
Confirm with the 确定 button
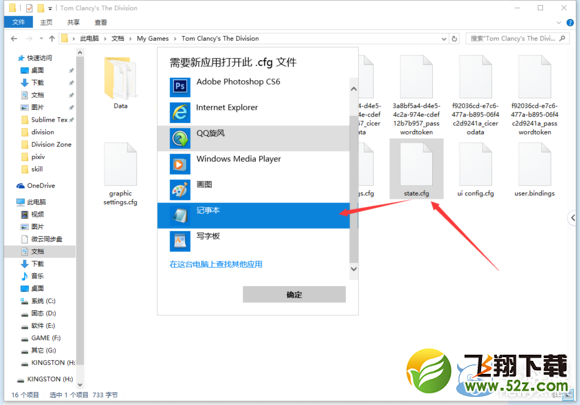coord(294,294)
